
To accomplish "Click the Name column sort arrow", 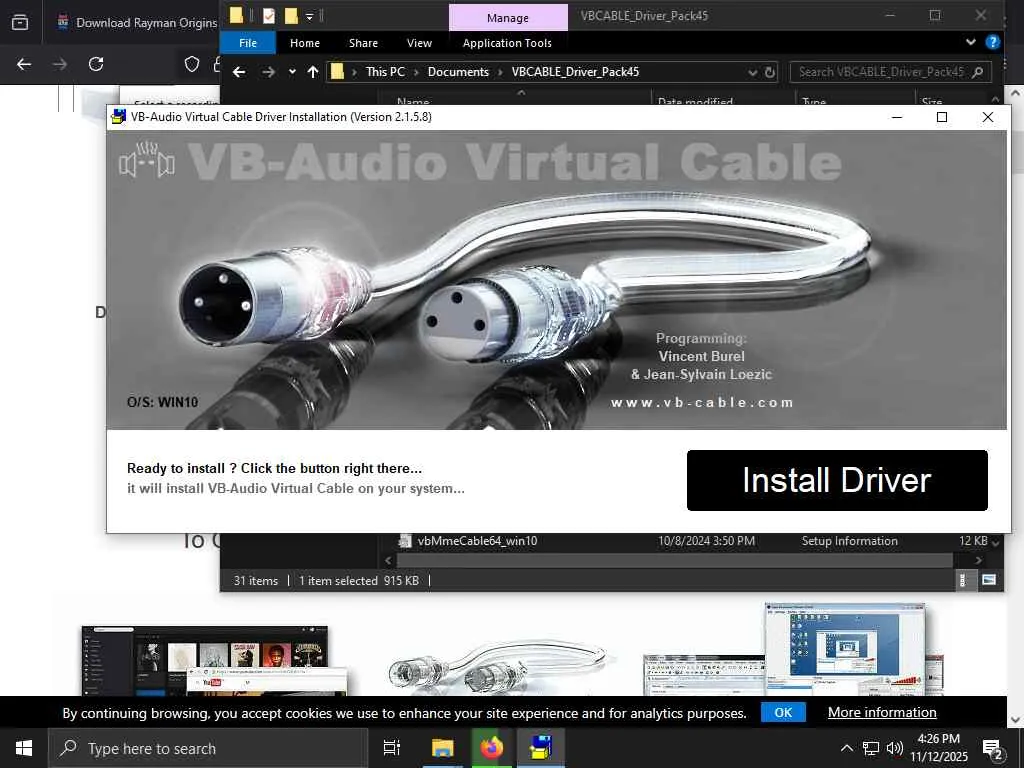I will tap(521, 93).
